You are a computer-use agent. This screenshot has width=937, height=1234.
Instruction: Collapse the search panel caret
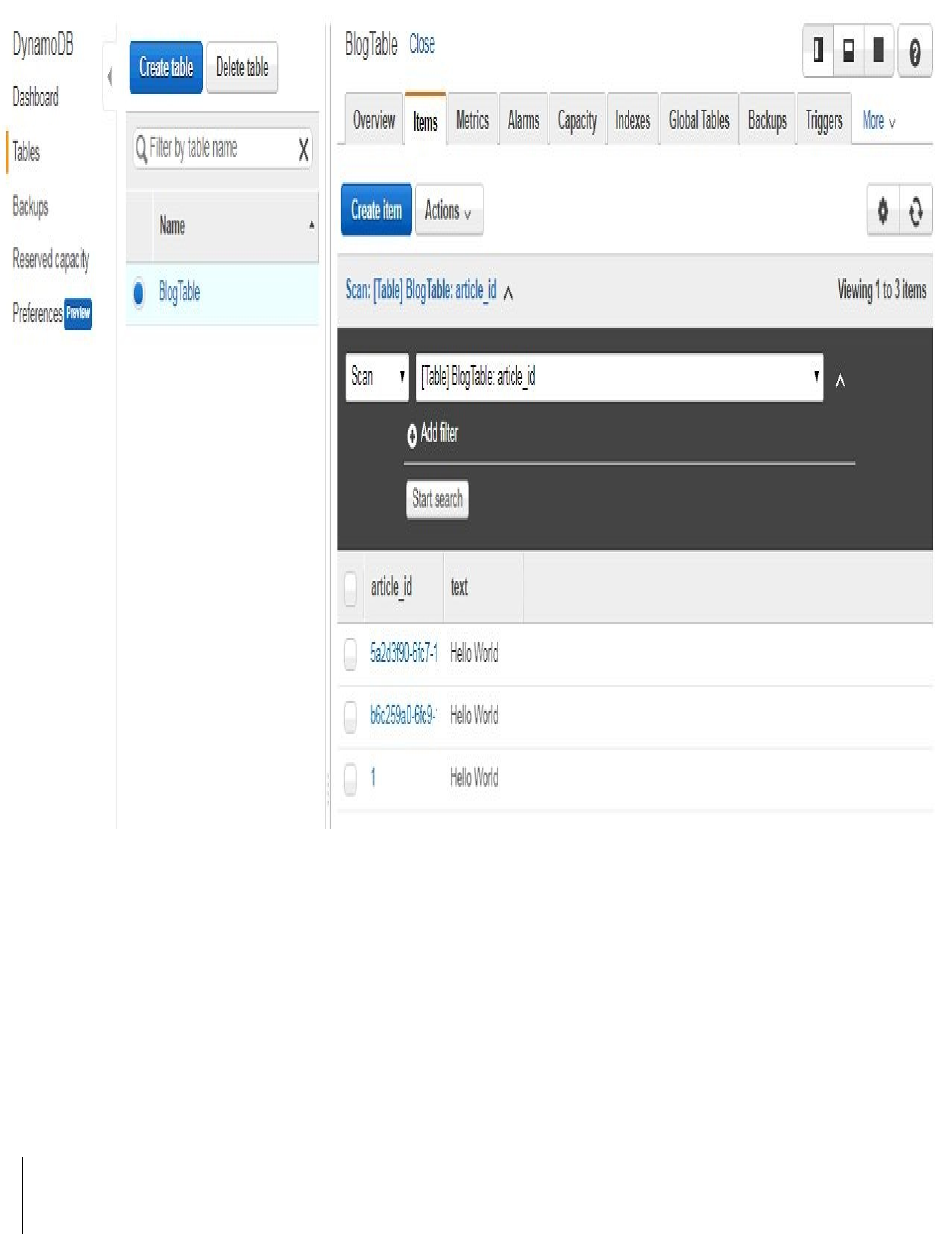point(840,380)
